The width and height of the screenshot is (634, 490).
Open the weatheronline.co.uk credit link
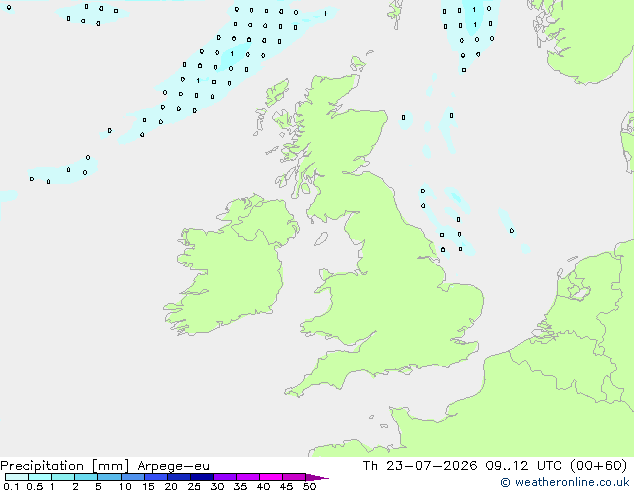click(x=565, y=482)
